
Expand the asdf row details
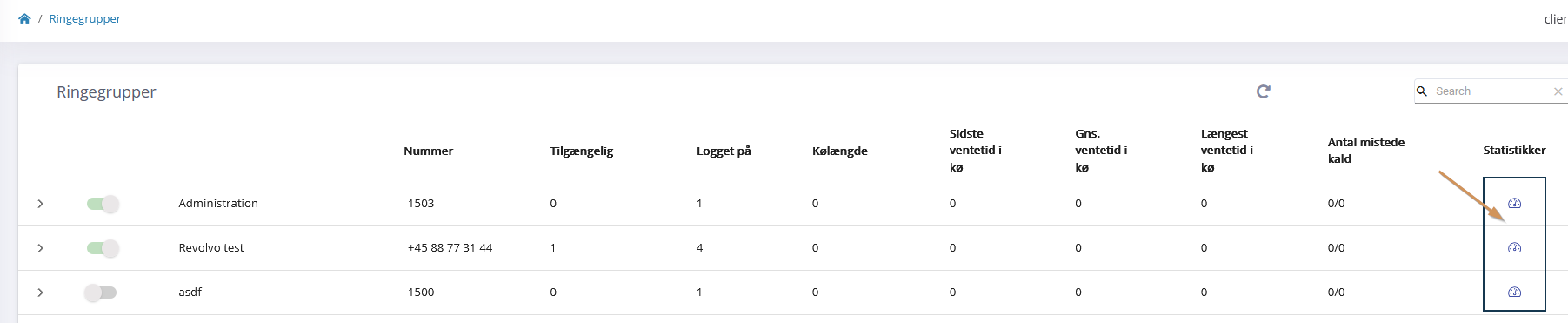pyautogui.click(x=40, y=293)
